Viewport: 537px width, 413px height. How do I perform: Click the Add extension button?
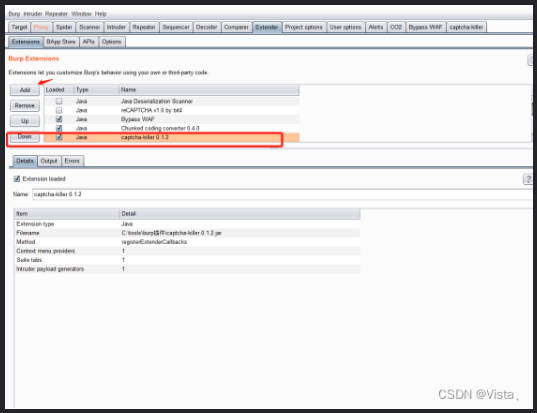(x=25, y=90)
